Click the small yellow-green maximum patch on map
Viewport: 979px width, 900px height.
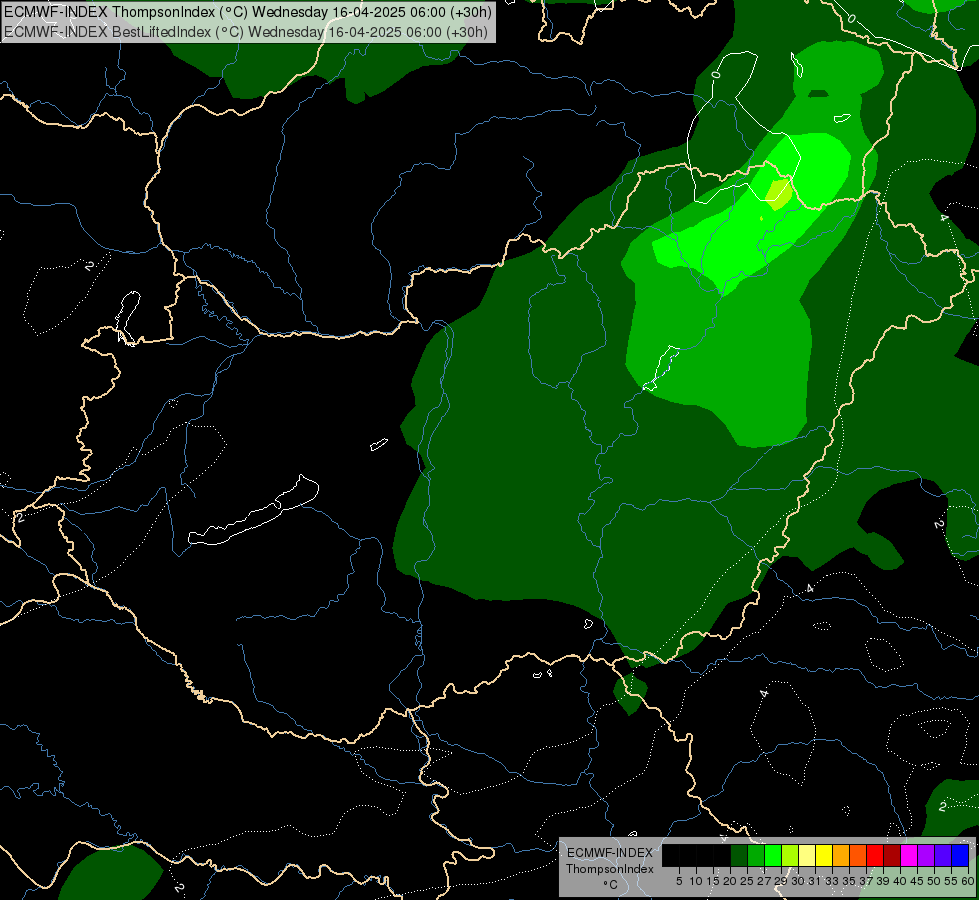779,194
